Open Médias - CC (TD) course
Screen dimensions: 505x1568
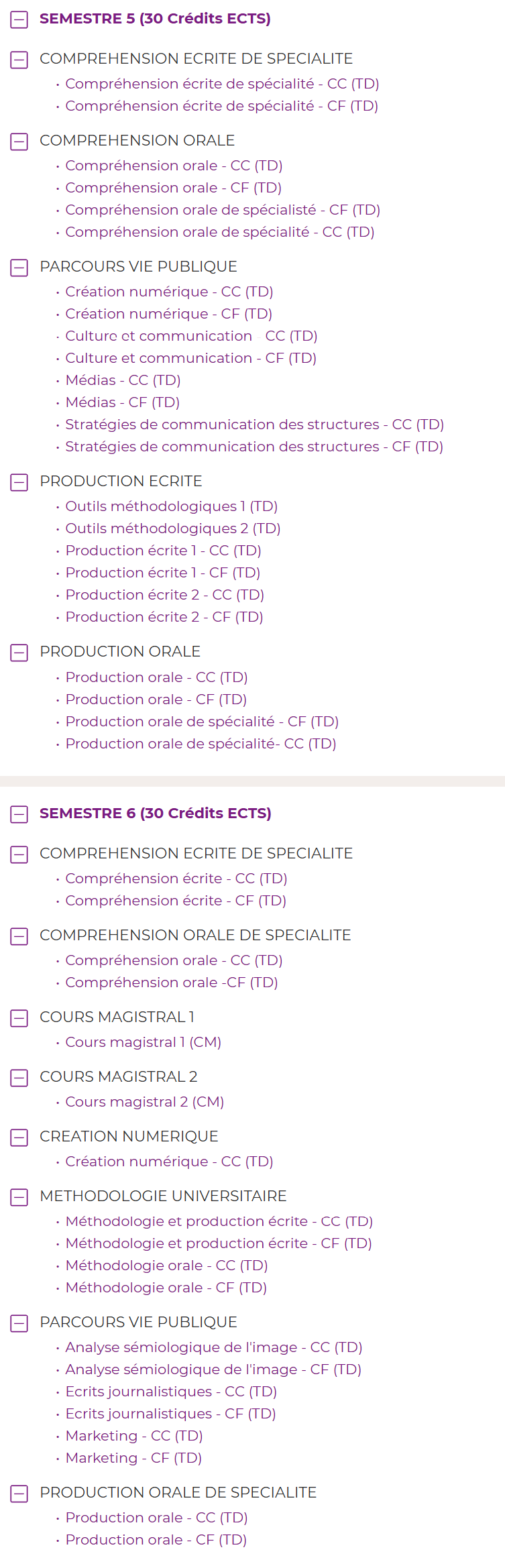point(123,380)
